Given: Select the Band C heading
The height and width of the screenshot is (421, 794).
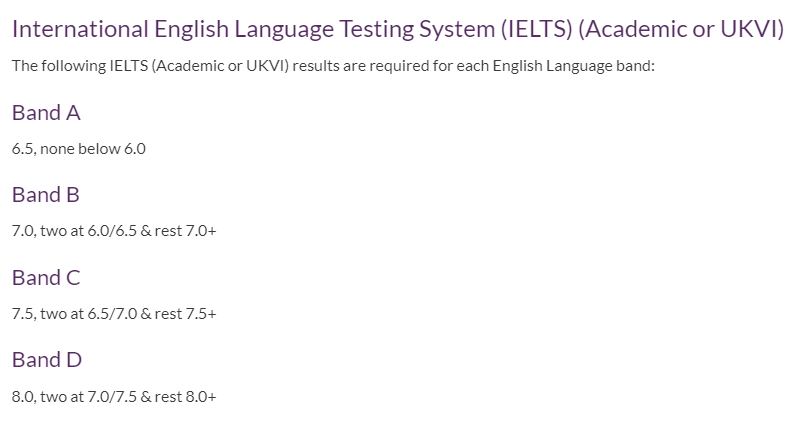Looking at the screenshot, I should [x=46, y=278].
